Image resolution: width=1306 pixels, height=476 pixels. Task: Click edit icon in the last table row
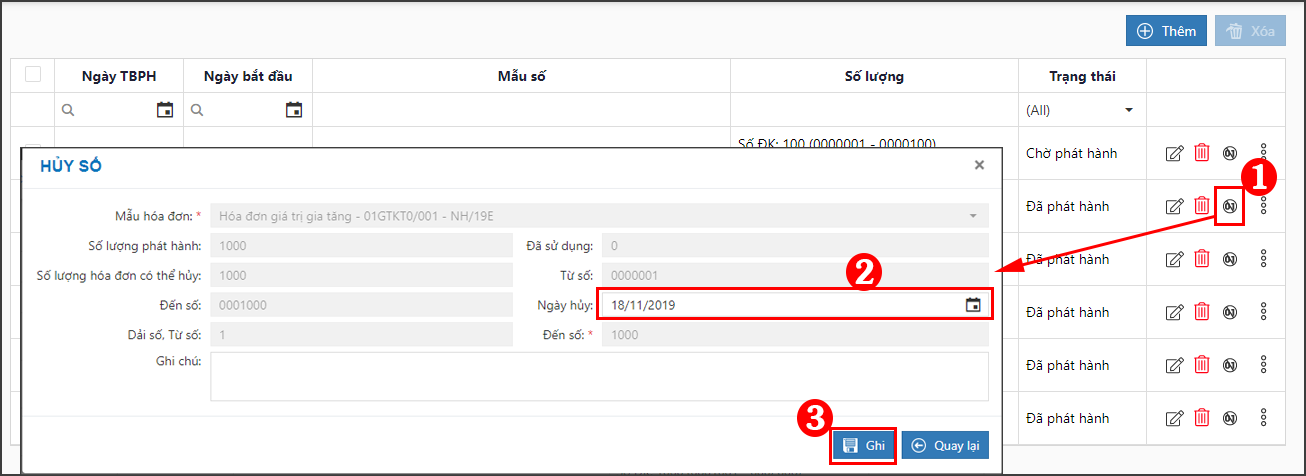point(1175,418)
